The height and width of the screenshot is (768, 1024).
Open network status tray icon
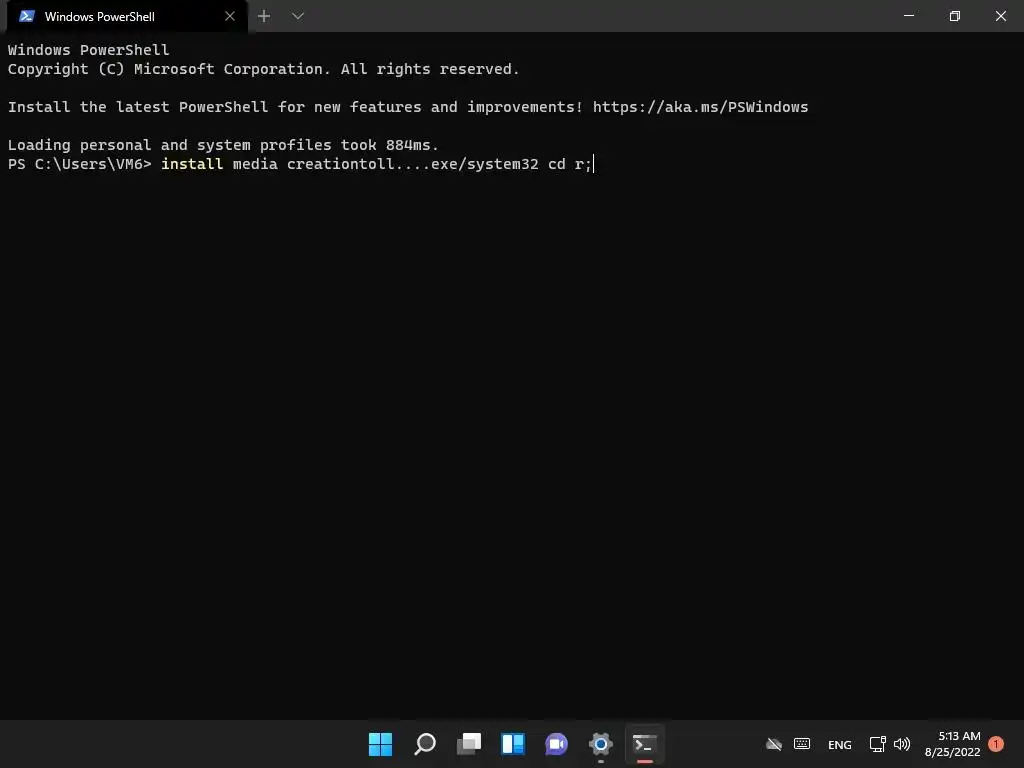(x=878, y=744)
